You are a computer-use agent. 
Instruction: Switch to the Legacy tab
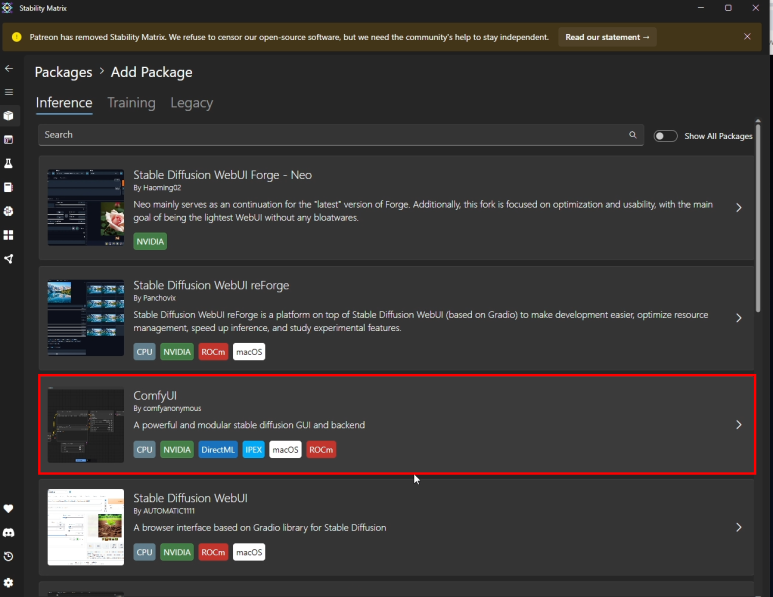point(192,103)
